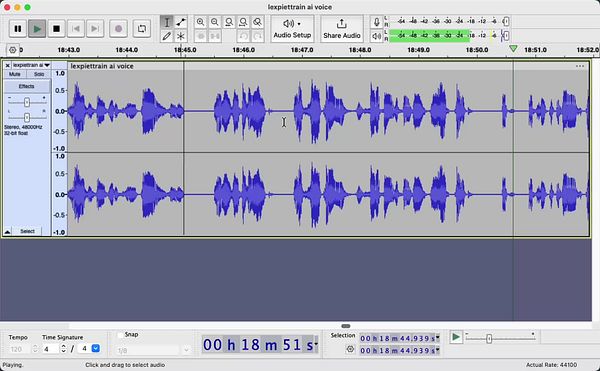Click the 'Actual Rate: 44100' status text

pos(551,365)
